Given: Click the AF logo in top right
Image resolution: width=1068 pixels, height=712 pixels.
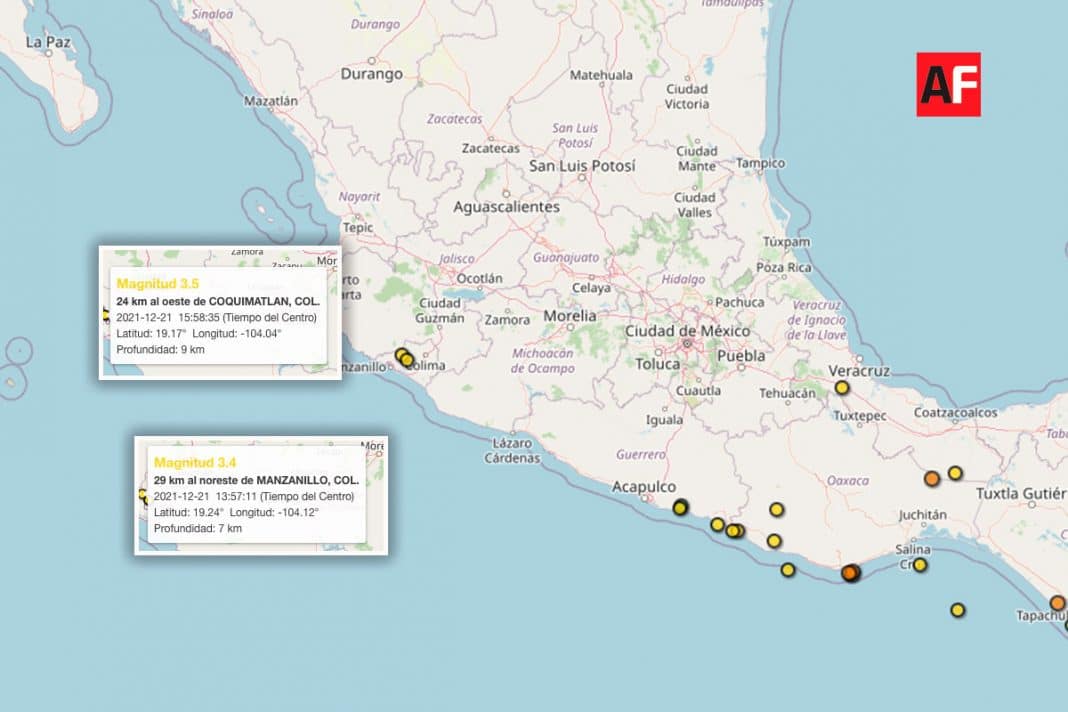Looking at the screenshot, I should (948, 84).
